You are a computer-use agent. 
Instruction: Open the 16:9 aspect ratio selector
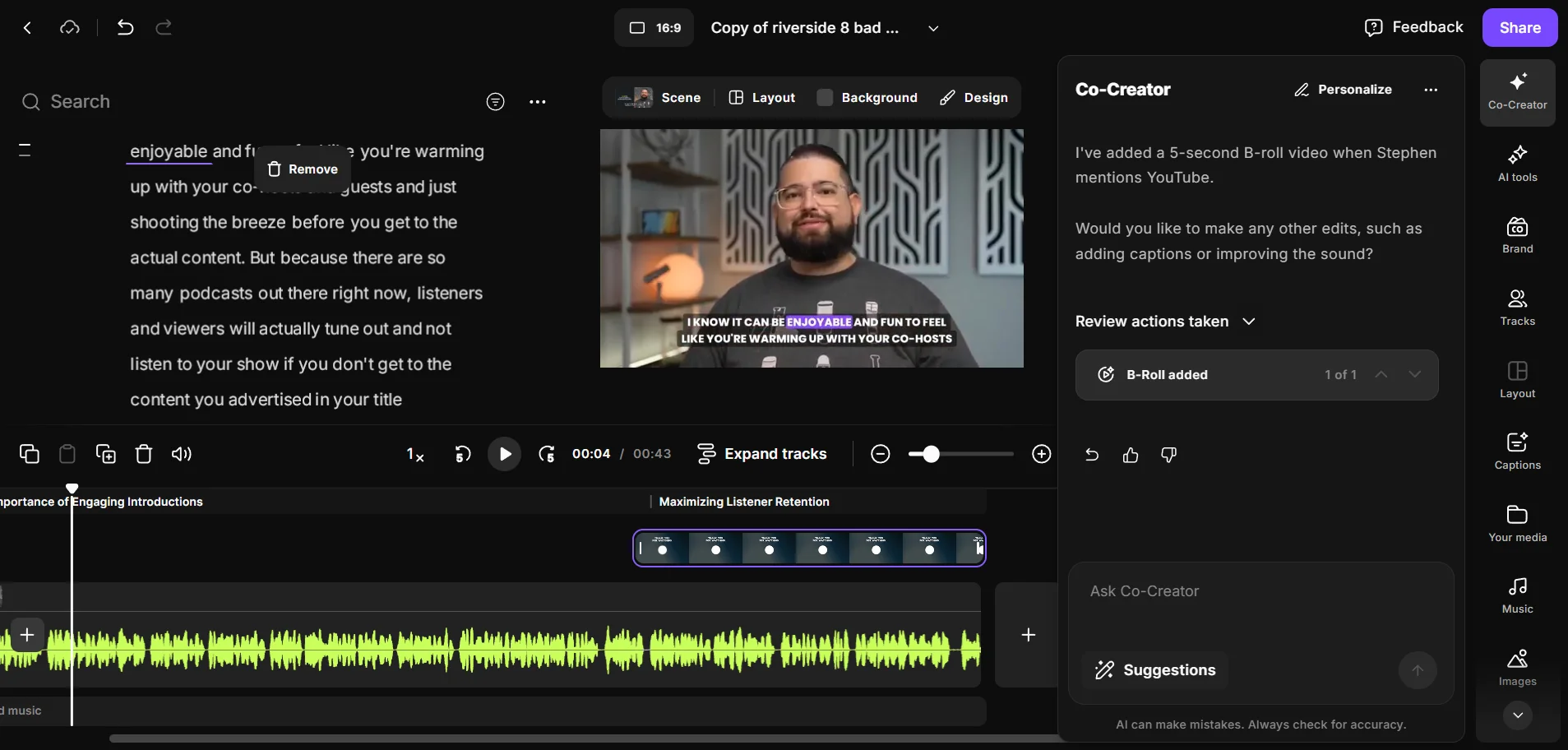[x=654, y=28]
